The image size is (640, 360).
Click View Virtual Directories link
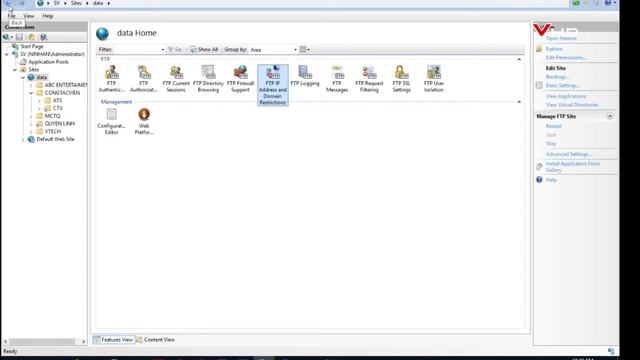tap(572, 105)
